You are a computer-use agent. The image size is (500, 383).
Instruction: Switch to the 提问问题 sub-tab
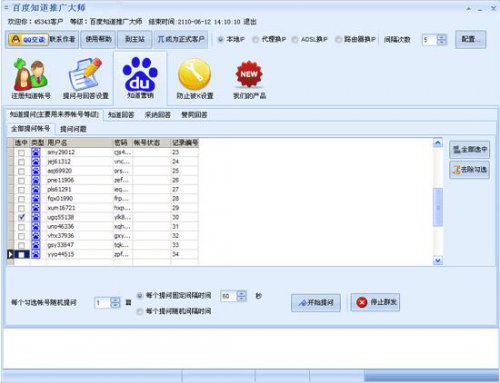point(73,129)
